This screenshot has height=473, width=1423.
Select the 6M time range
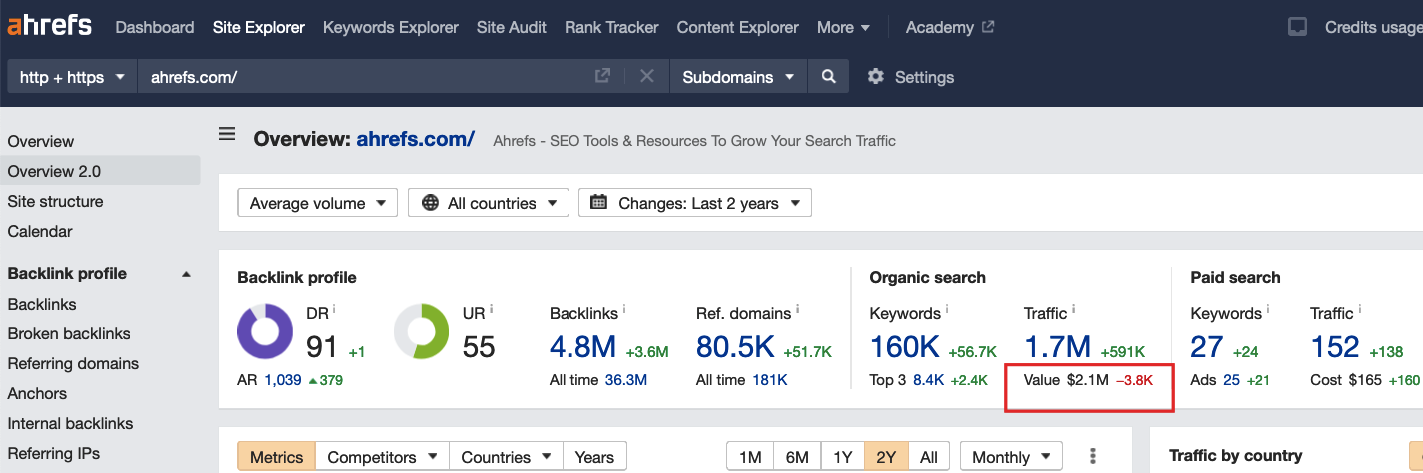click(x=797, y=457)
